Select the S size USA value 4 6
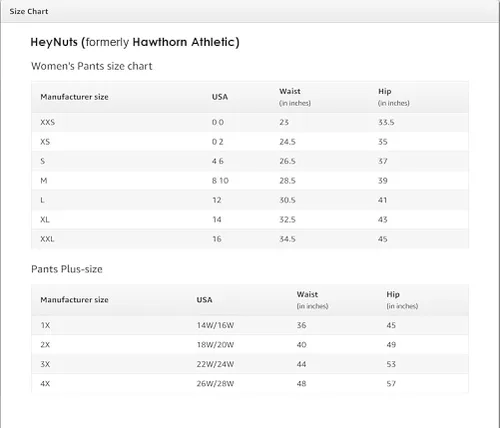Viewport: 500px width, 428px height. (x=218, y=161)
